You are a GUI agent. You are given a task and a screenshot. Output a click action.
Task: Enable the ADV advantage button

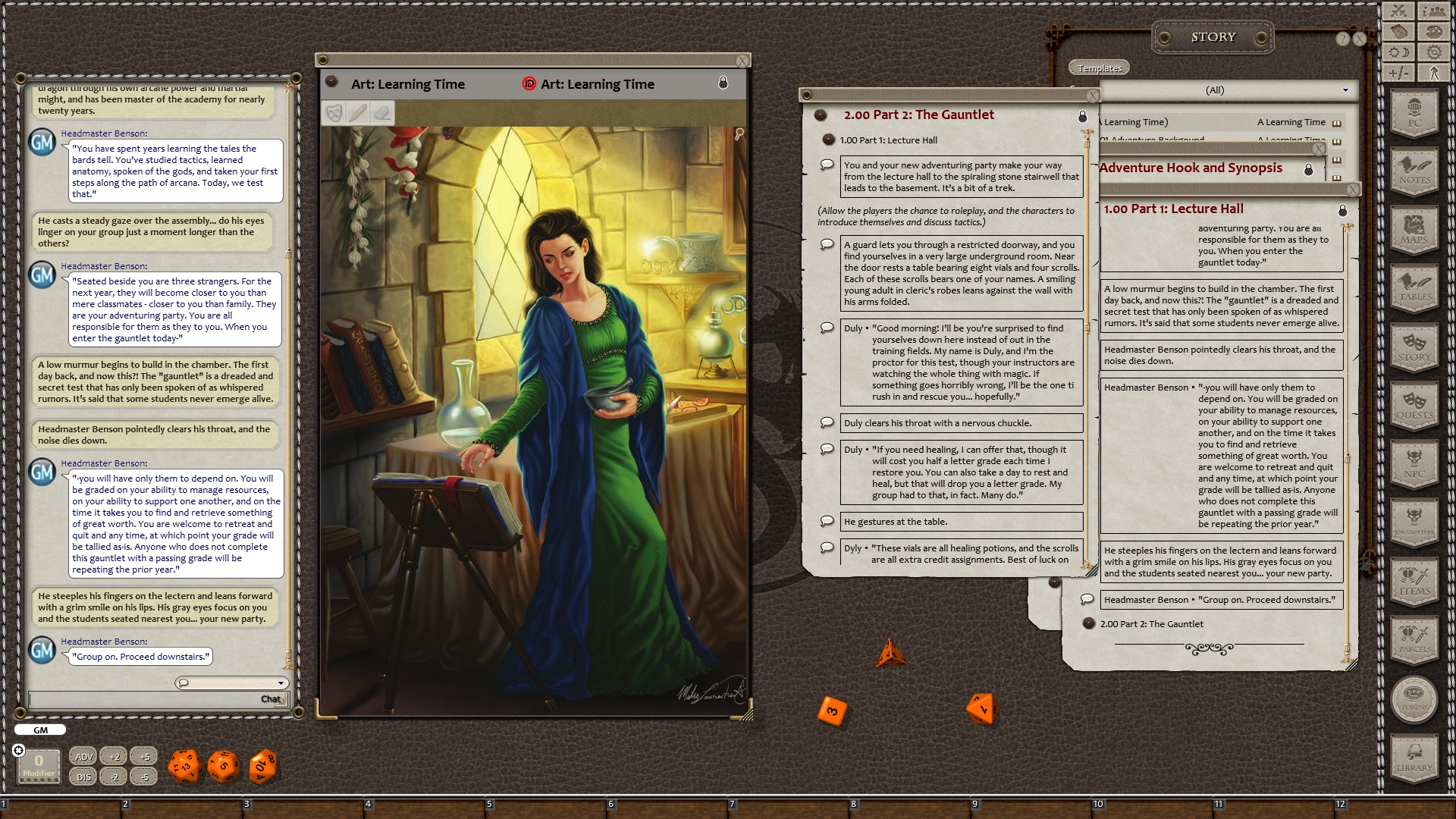(x=83, y=756)
